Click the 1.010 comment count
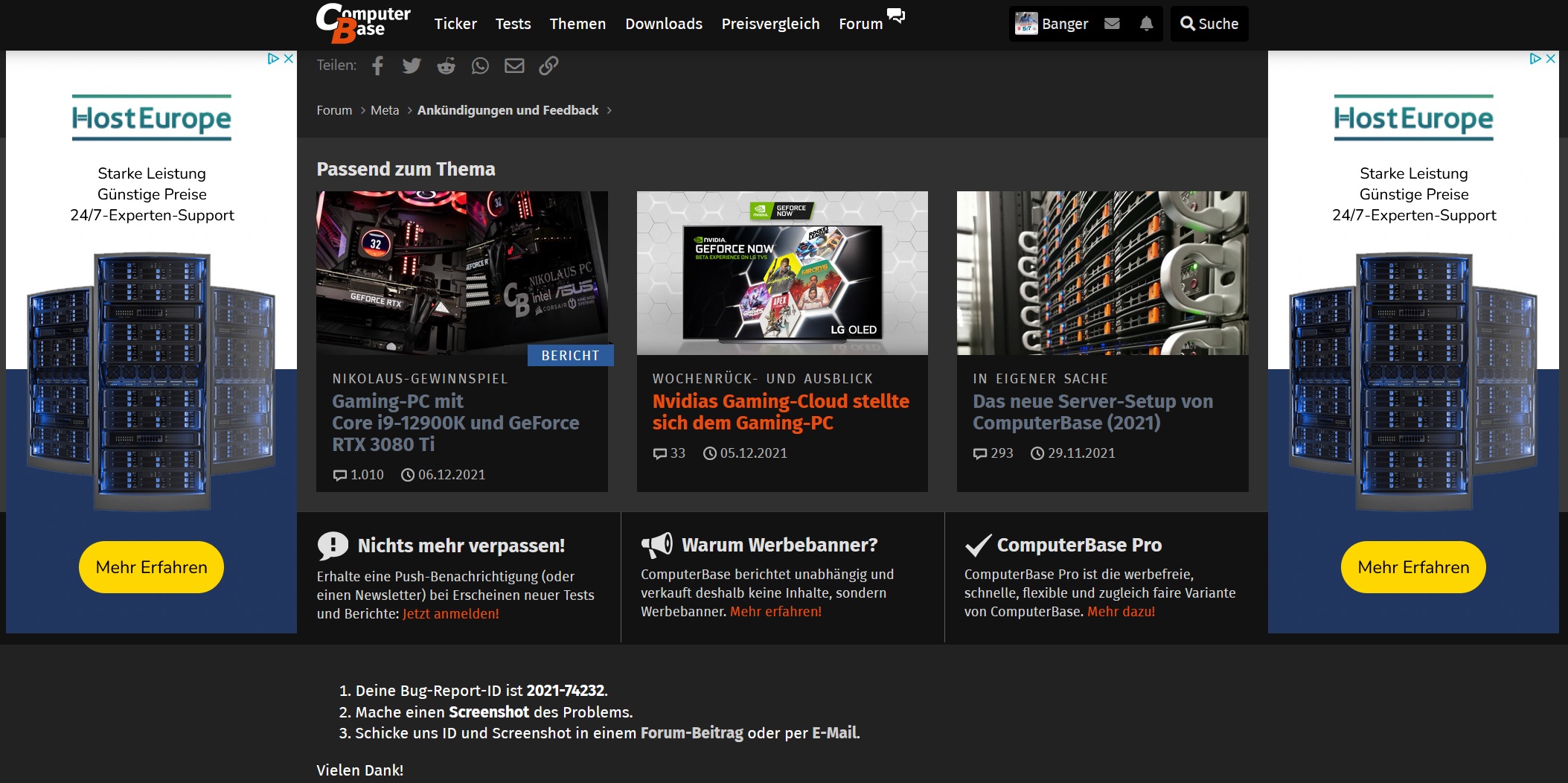 367,475
